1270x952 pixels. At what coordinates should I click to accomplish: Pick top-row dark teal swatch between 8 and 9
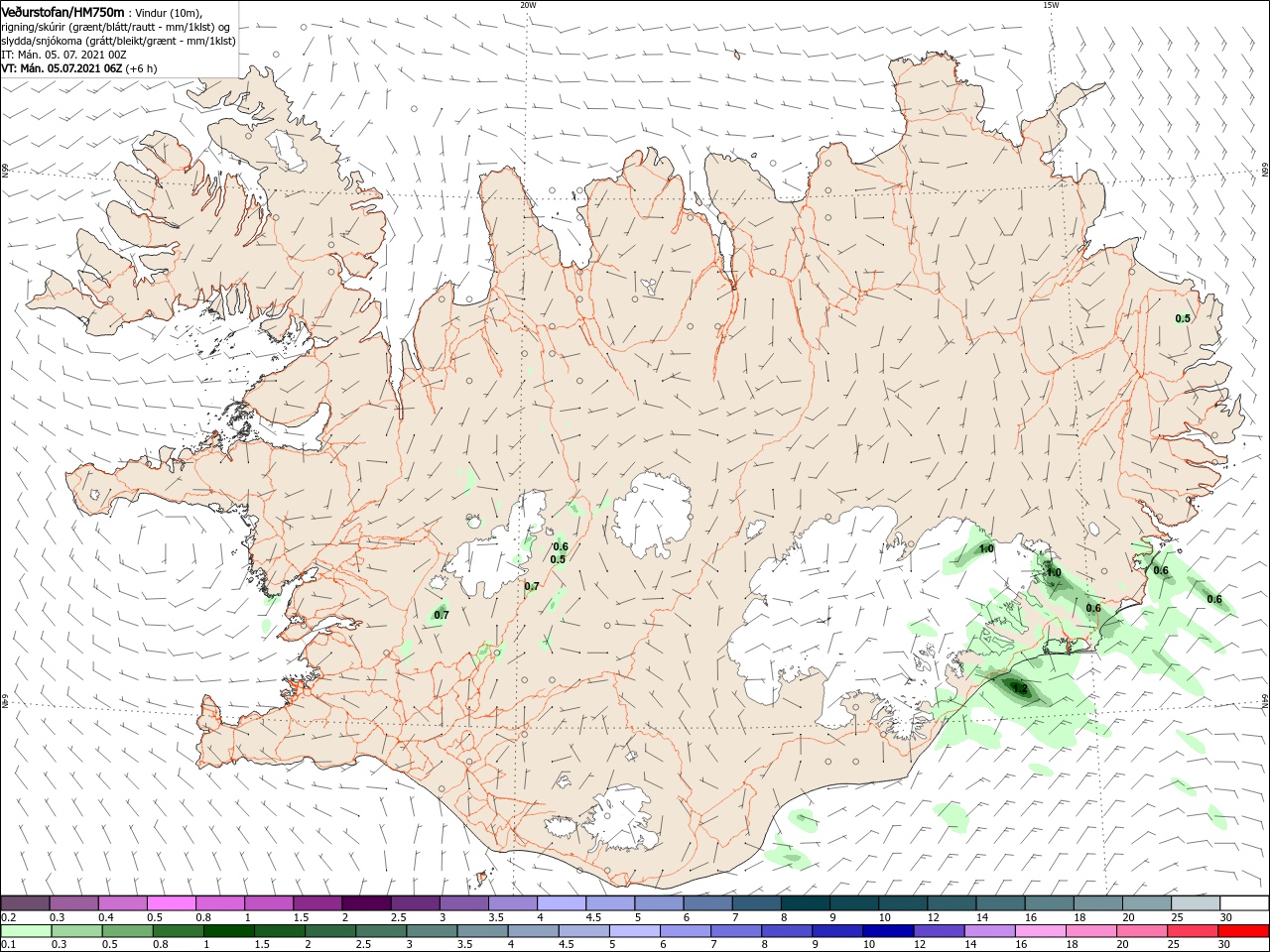[805, 903]
